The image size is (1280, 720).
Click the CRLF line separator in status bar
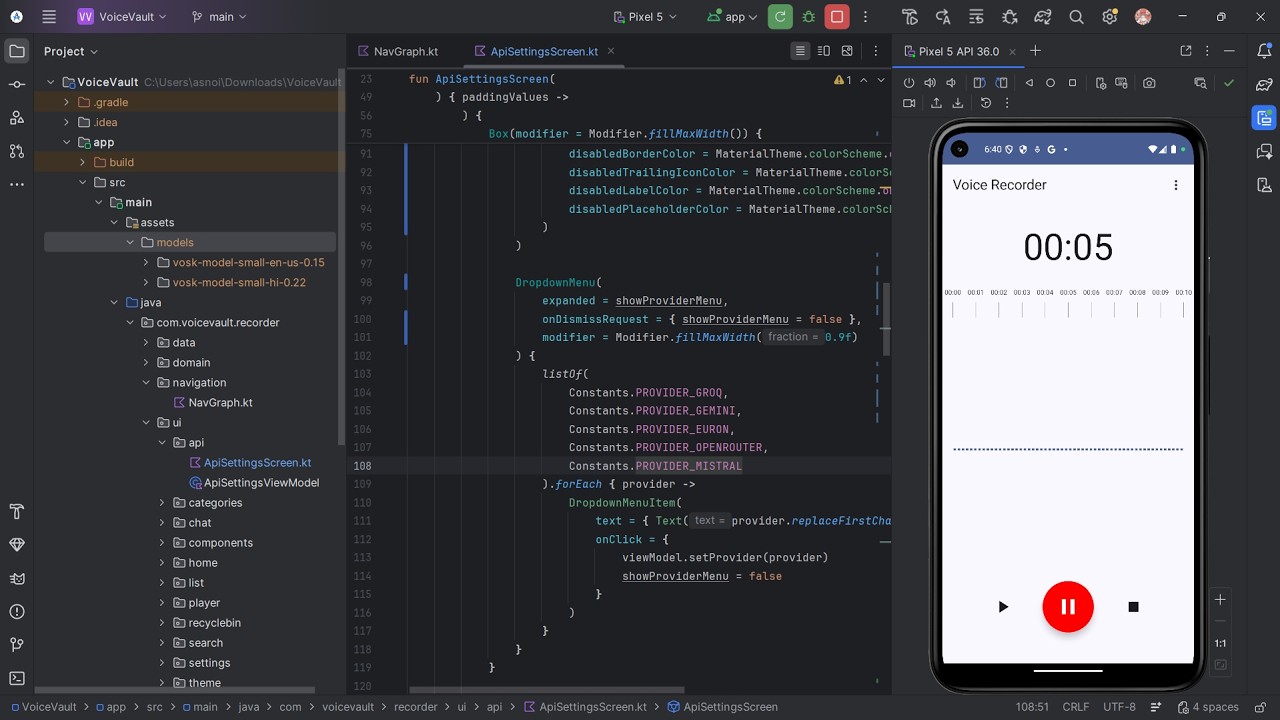coord(1076,707)
